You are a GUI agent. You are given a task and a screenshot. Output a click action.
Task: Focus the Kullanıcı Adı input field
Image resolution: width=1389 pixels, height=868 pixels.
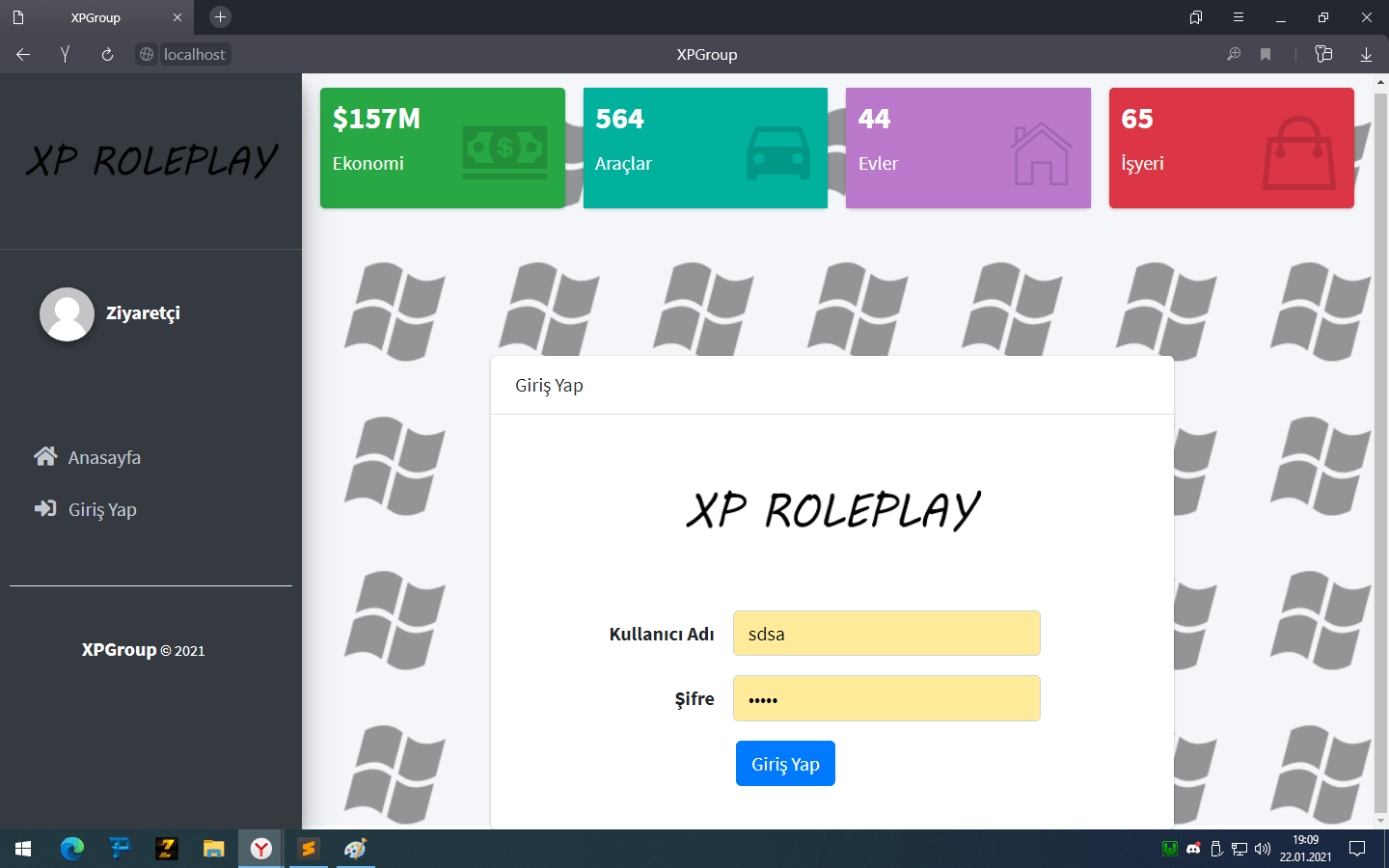pyautogui.click(x=886, y=634)
